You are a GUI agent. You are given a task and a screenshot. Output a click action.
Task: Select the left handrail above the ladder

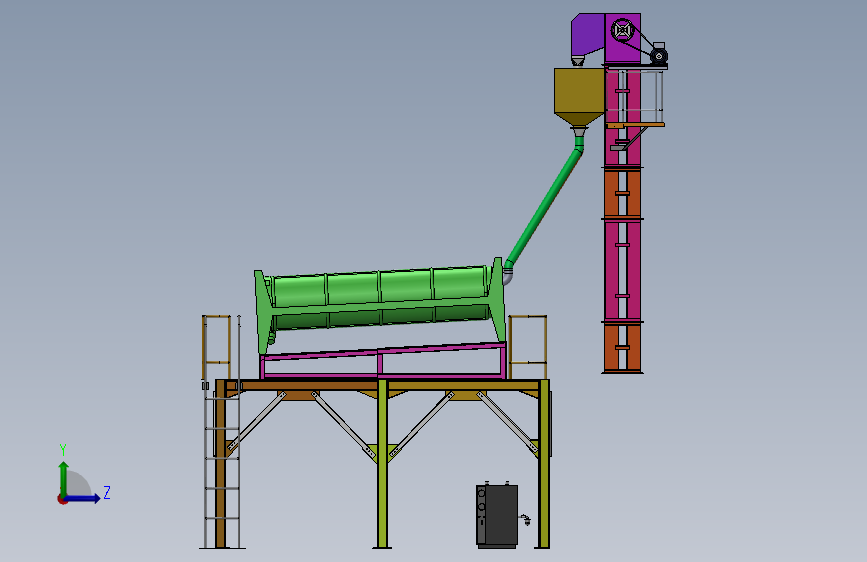(x=216, y=347)
